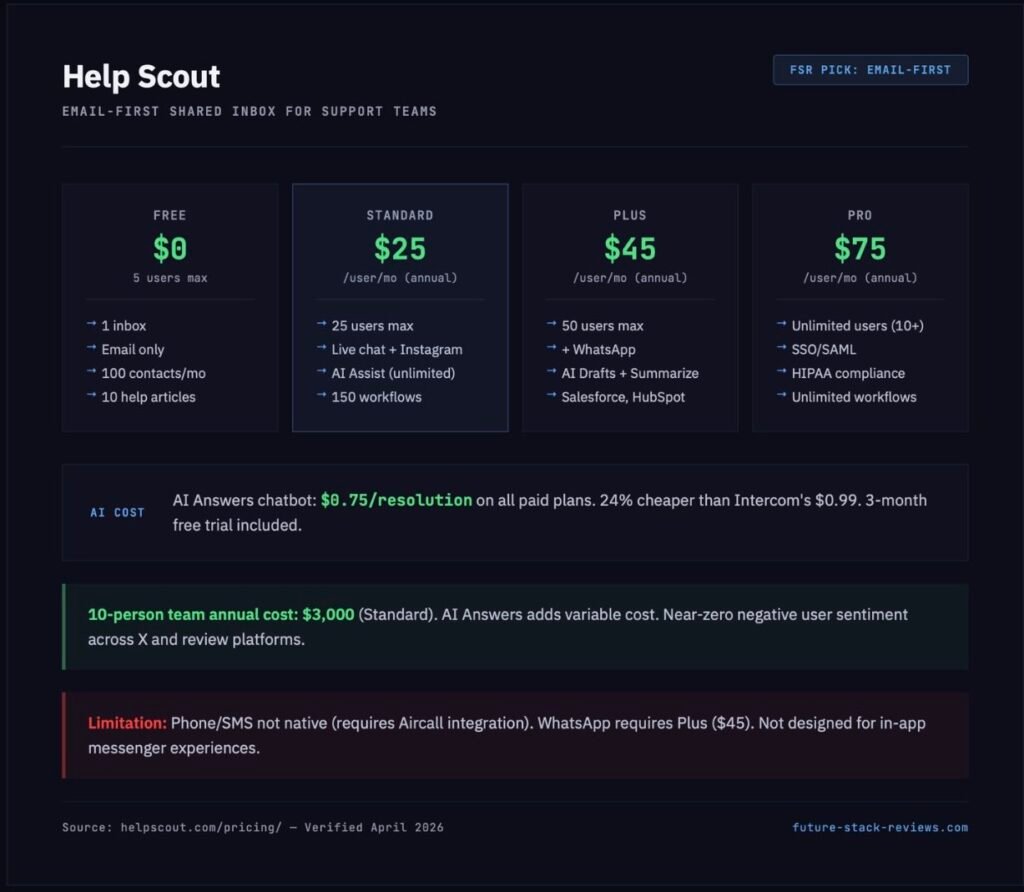Select the highlighted STANDARD plan card

tap(400, 307)
